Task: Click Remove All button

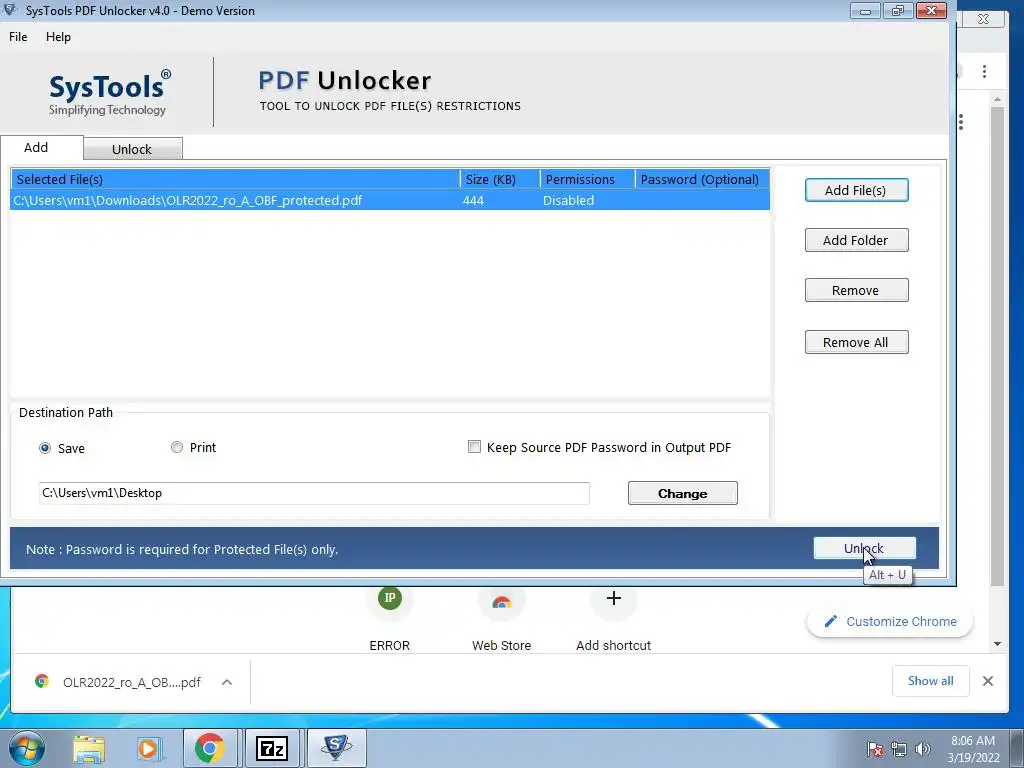Action: (x=856, y=342)
